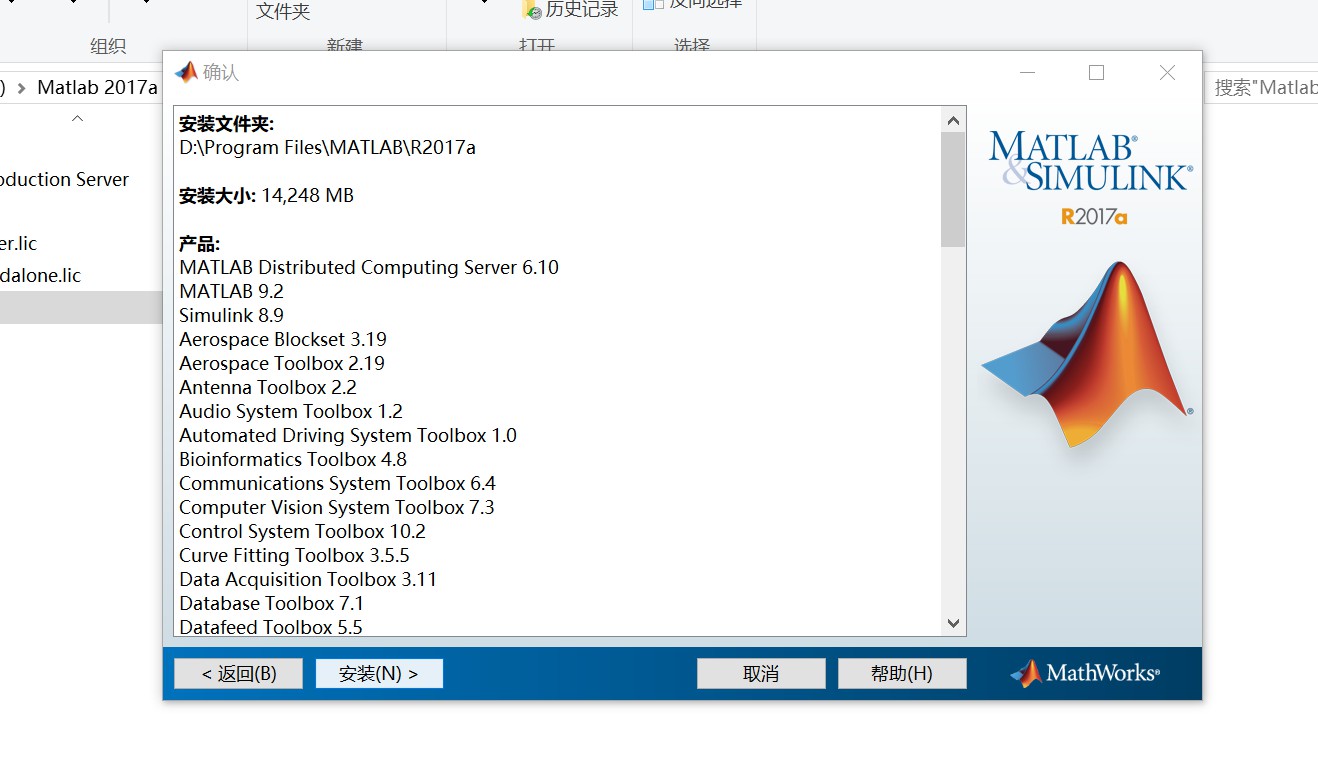Viewport: 1318px width, 770px height.
Task: Focus the 搜索"Matlab search box in Explorer
Action: [x=1262, y=87]
